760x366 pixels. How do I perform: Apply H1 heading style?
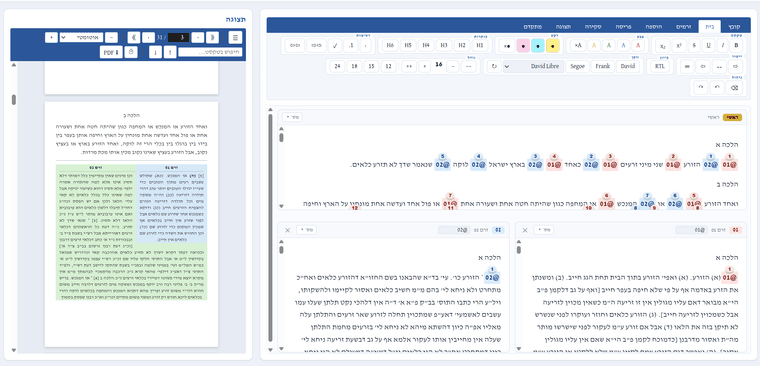(480, 46)
